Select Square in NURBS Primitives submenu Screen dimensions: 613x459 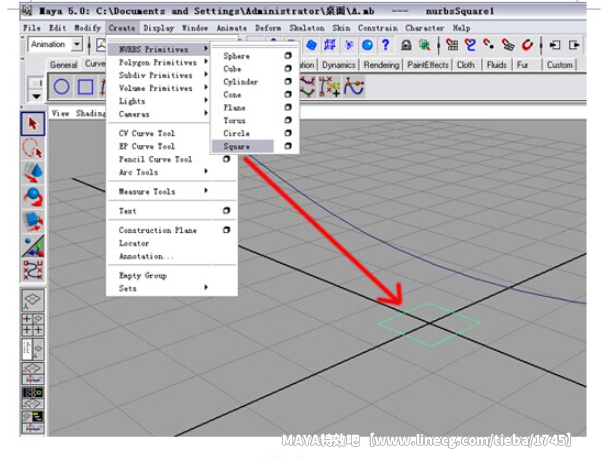tap(243, 146)
